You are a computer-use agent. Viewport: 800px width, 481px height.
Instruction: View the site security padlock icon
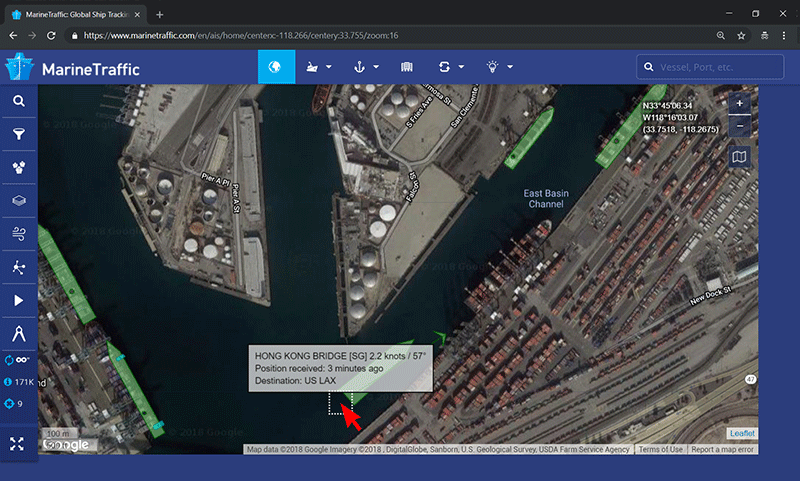[x=74, y=36]
